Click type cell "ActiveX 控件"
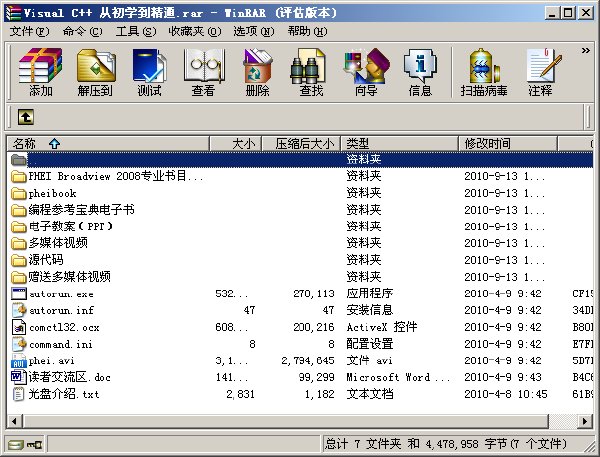The width and height of the screenshot is (600, 457). pyautogui.click(x=382, y=327)
